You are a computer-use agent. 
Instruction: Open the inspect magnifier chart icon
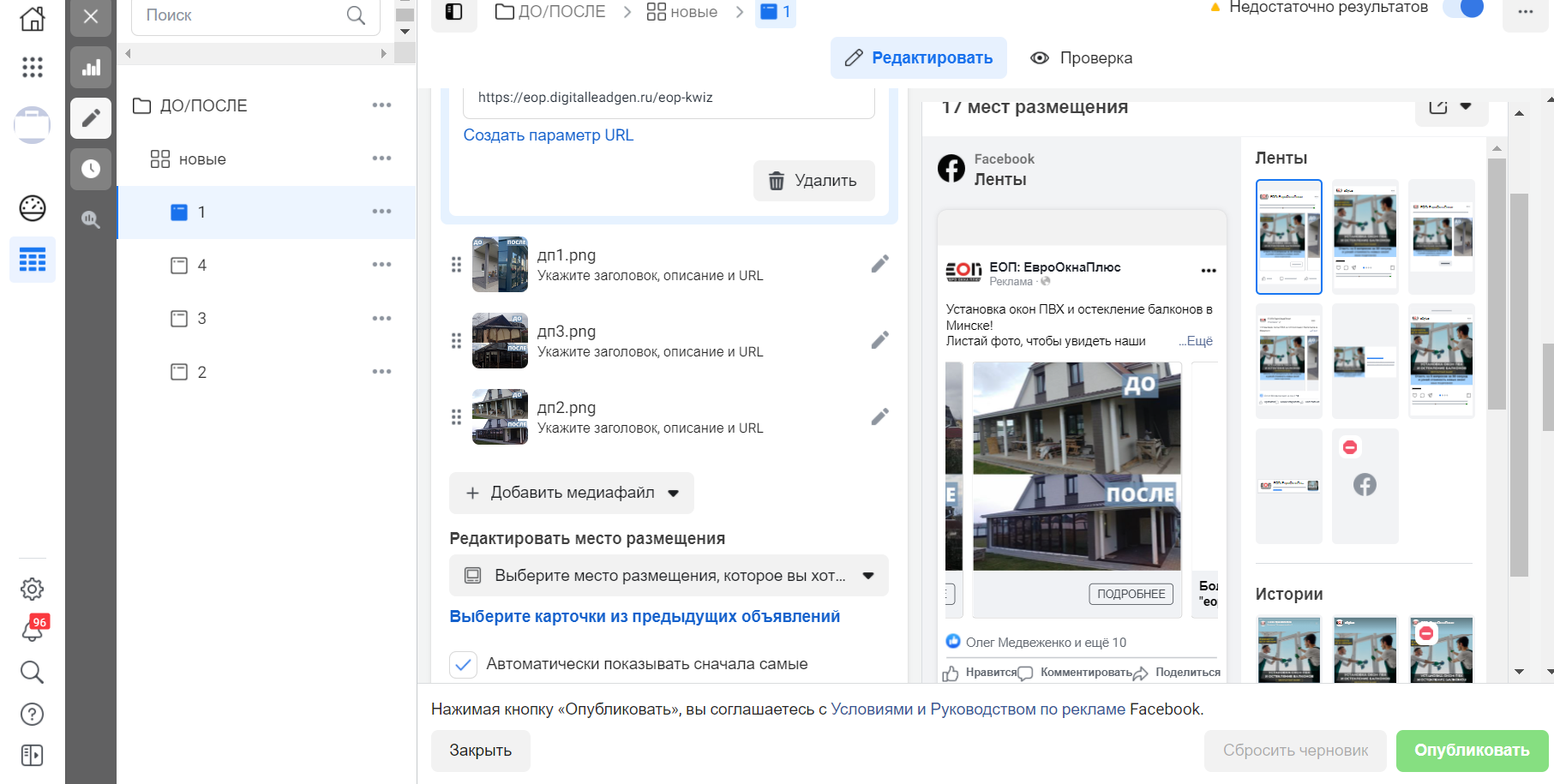click(x=91, y=219)
